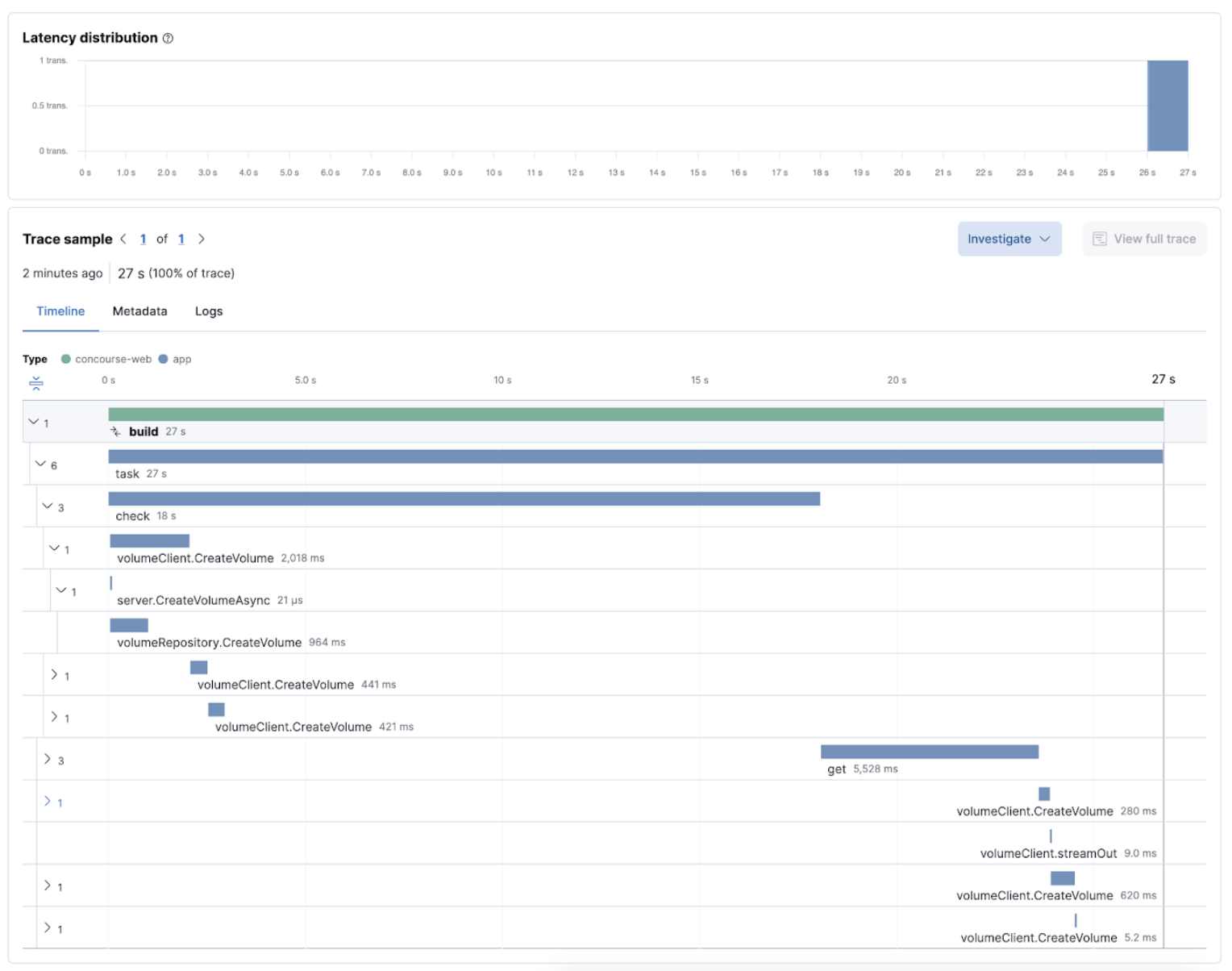
Task: Click the document icon on View full trace
Action: 1100,239
